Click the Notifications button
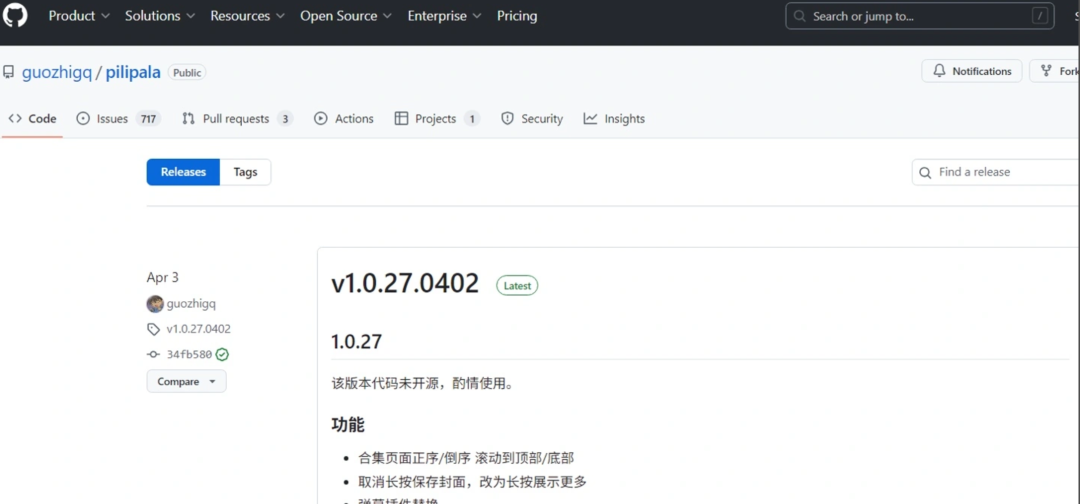Screen dimensions: 1080x504 coord(972,71)
